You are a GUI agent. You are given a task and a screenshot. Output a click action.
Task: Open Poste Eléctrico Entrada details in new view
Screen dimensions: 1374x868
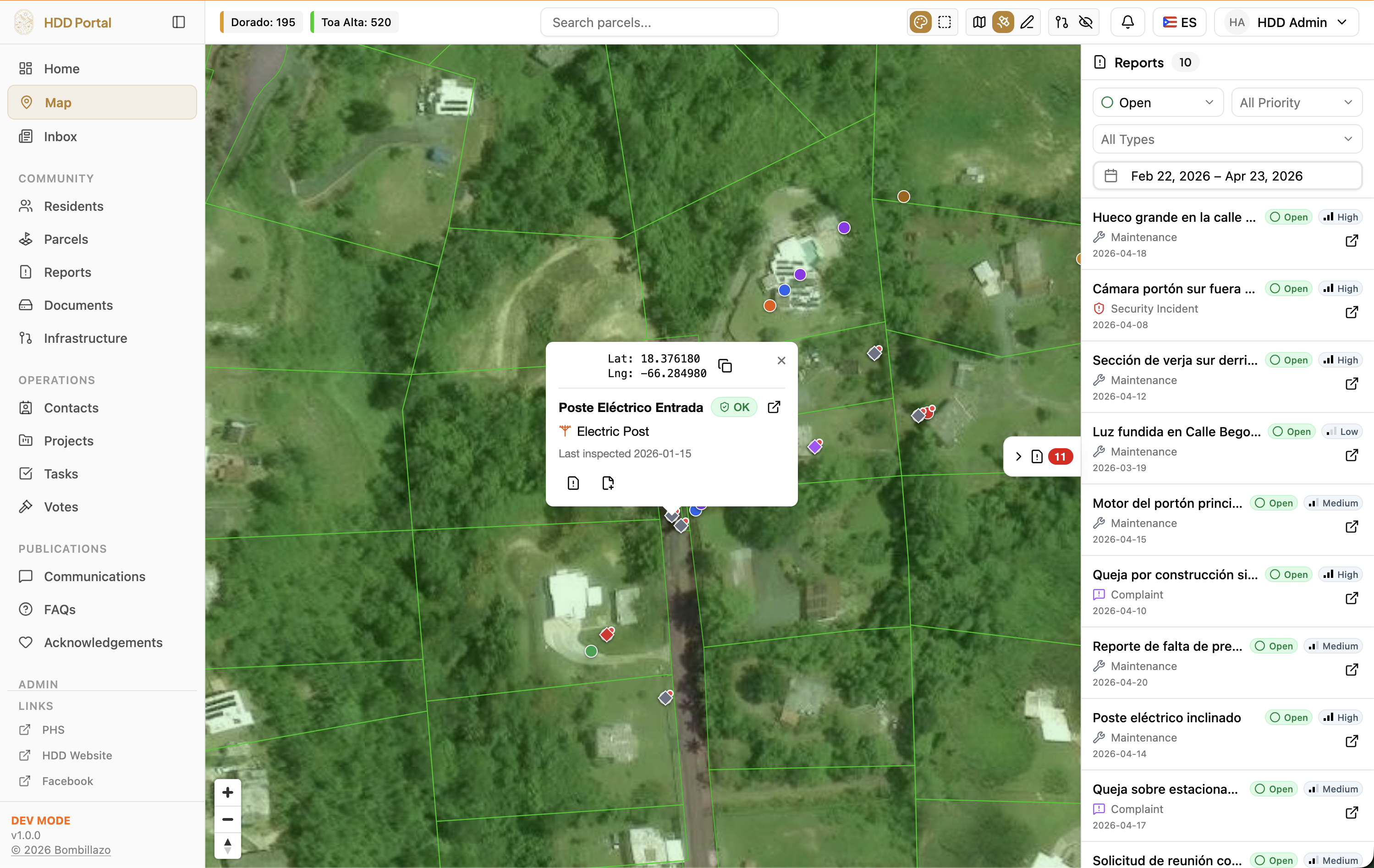774,407
